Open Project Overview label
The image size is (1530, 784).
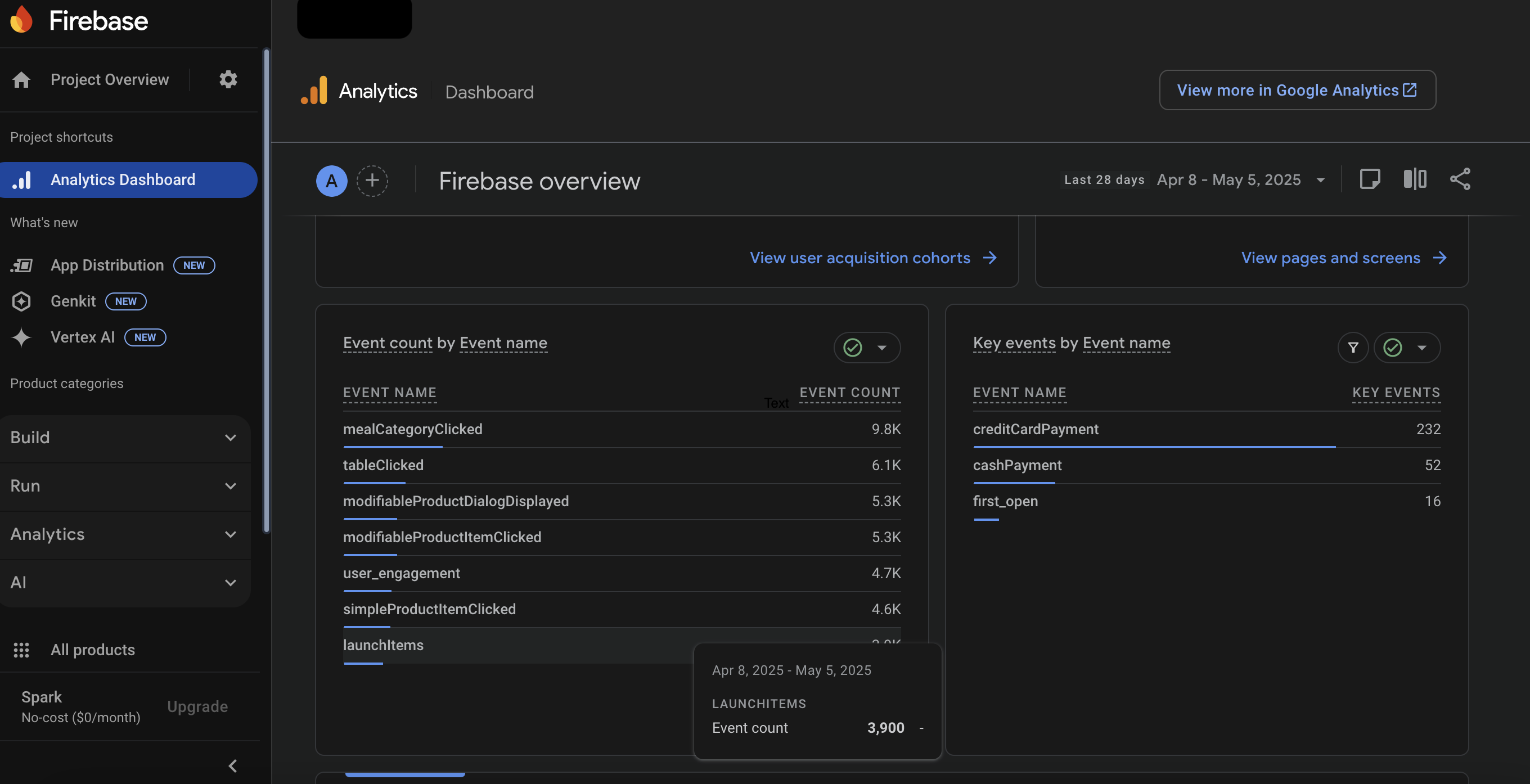[x=110, y=80]
